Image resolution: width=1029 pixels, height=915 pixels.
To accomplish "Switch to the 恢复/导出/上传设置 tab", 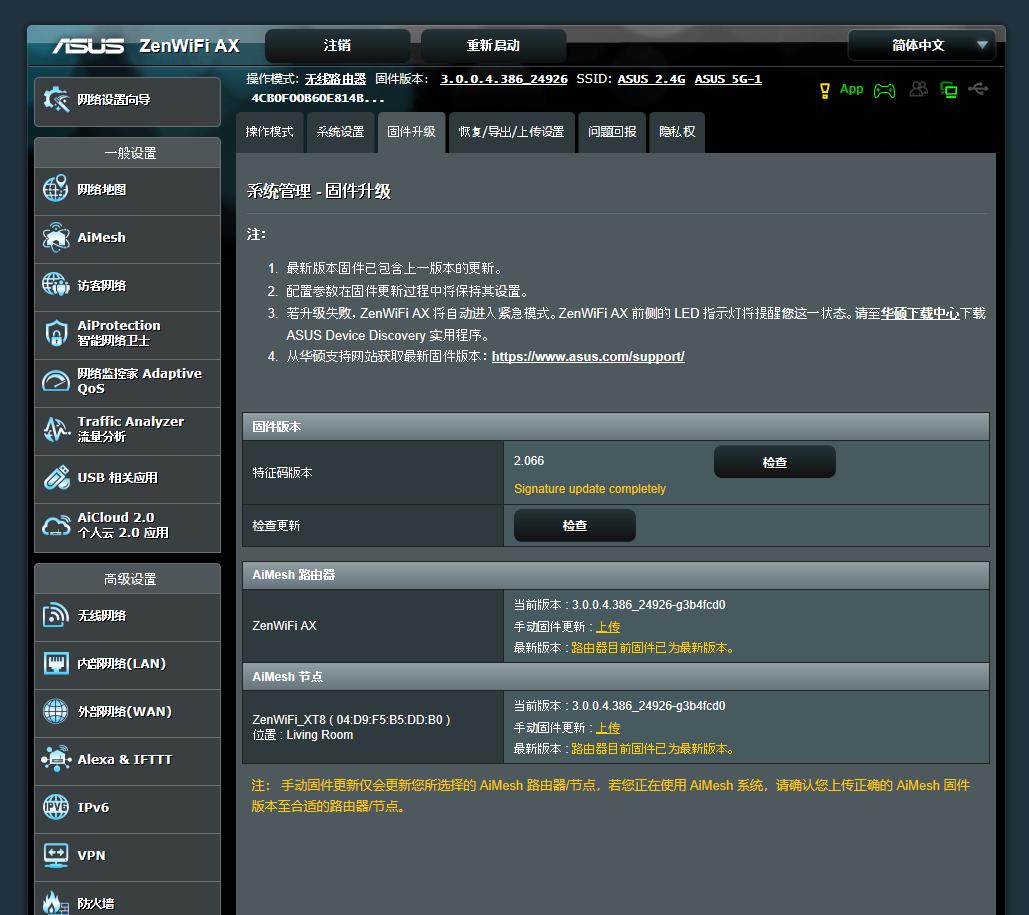I will pos(511,132).
